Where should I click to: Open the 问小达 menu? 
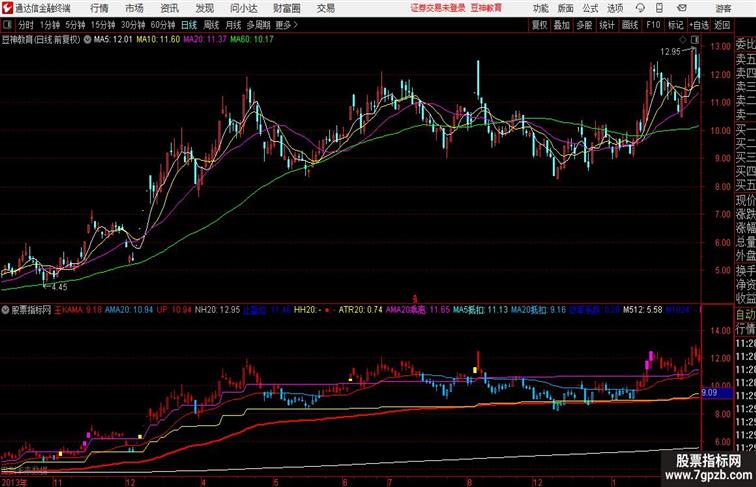pyautogui.click(x=243, y=8)
